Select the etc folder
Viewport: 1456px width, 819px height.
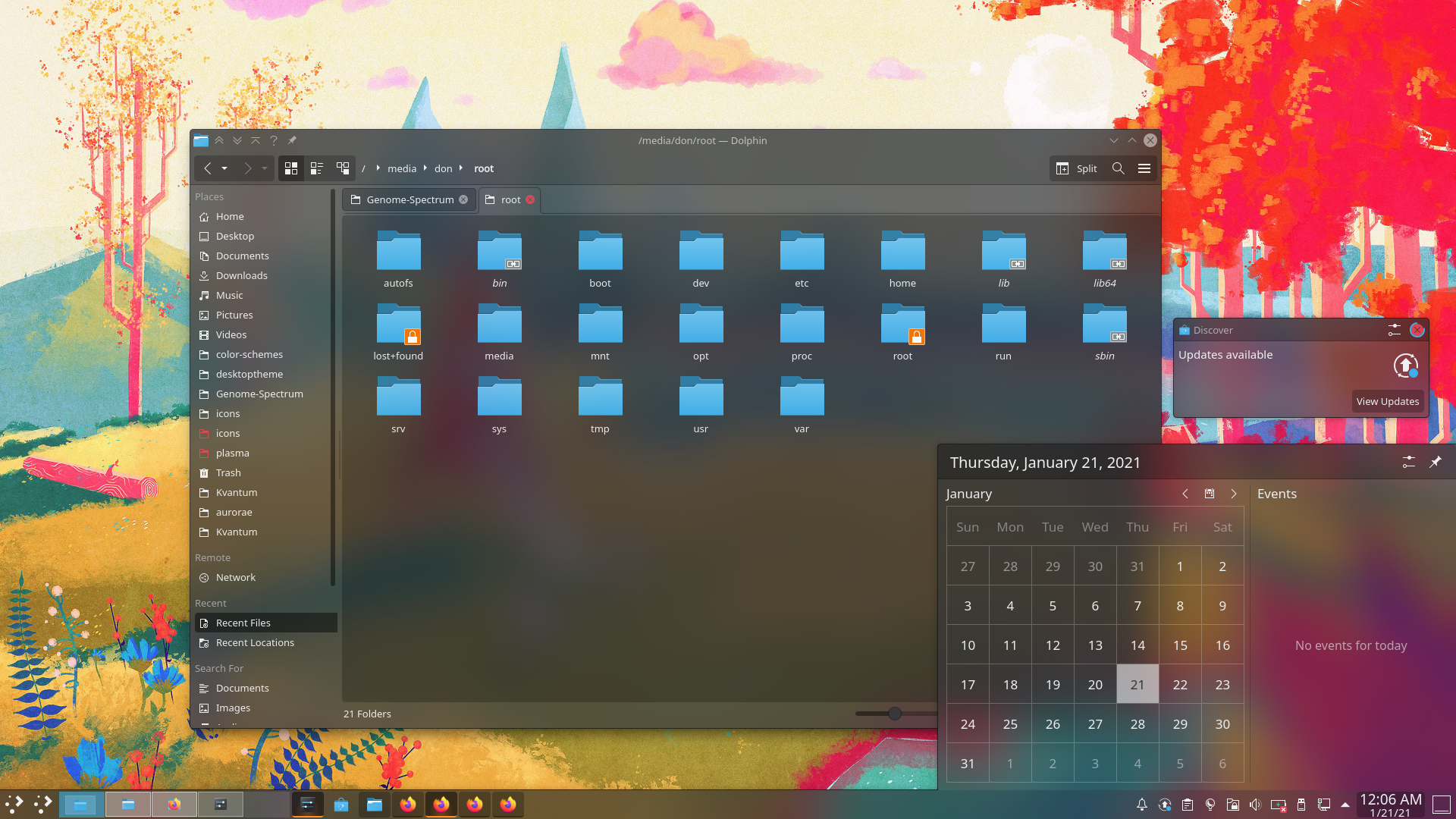pyautogui.click(x=802, y=259)
